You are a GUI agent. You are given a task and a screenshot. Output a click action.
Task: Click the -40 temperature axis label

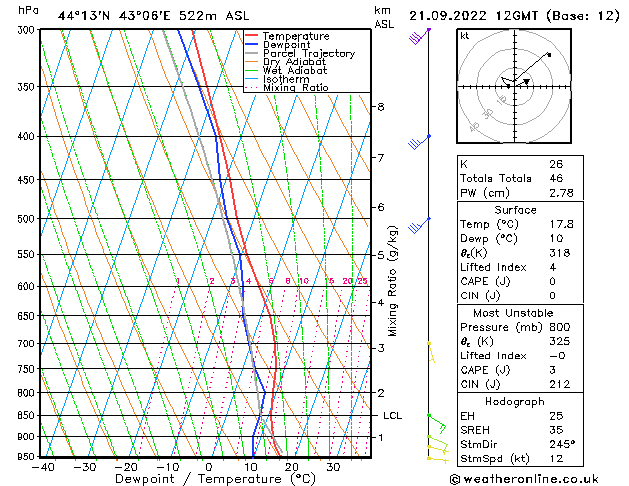pyautogui.click(x=43, y=467)
